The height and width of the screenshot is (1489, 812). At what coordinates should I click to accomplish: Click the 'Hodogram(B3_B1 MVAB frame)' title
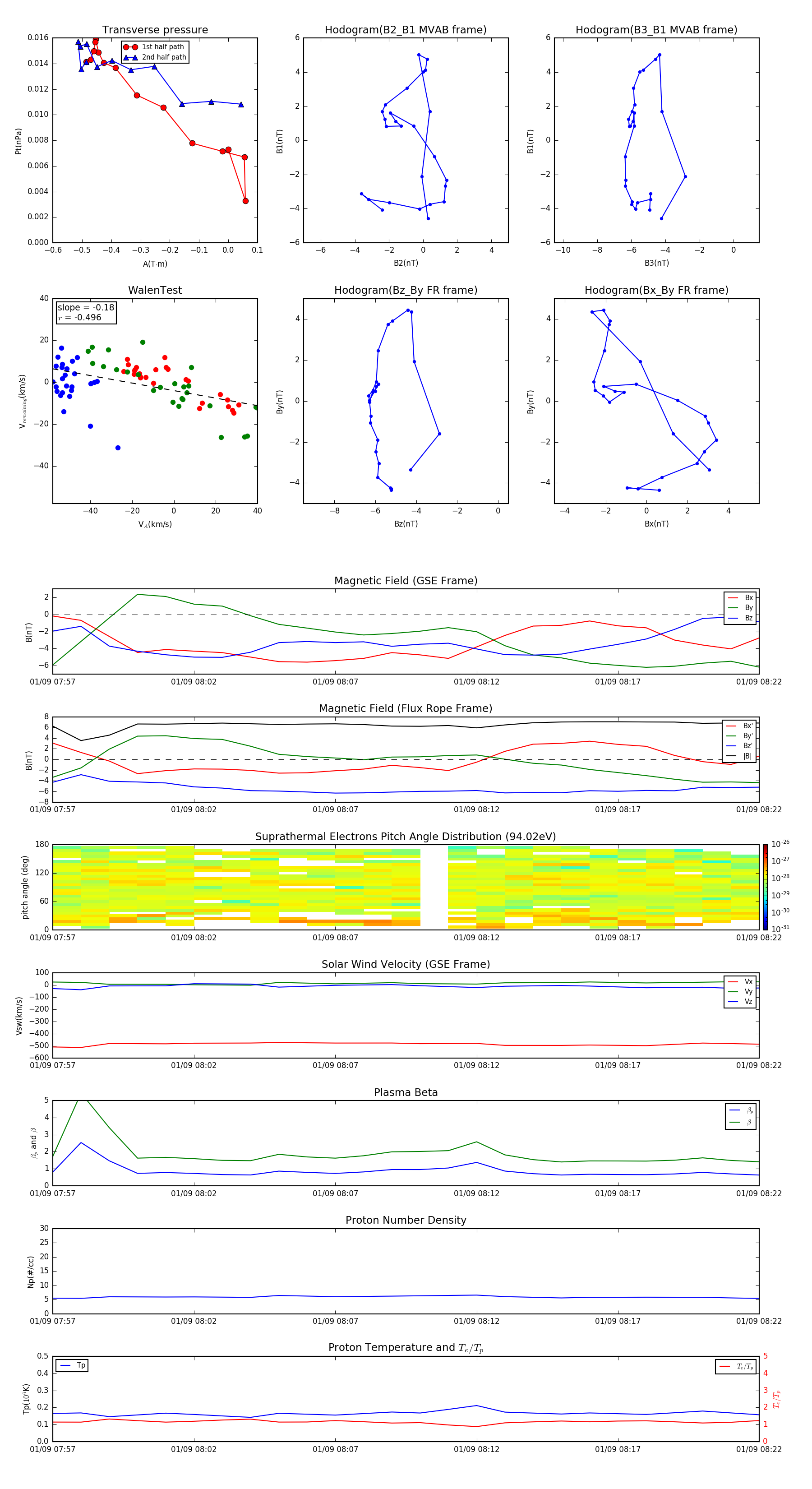pos(656,30)
